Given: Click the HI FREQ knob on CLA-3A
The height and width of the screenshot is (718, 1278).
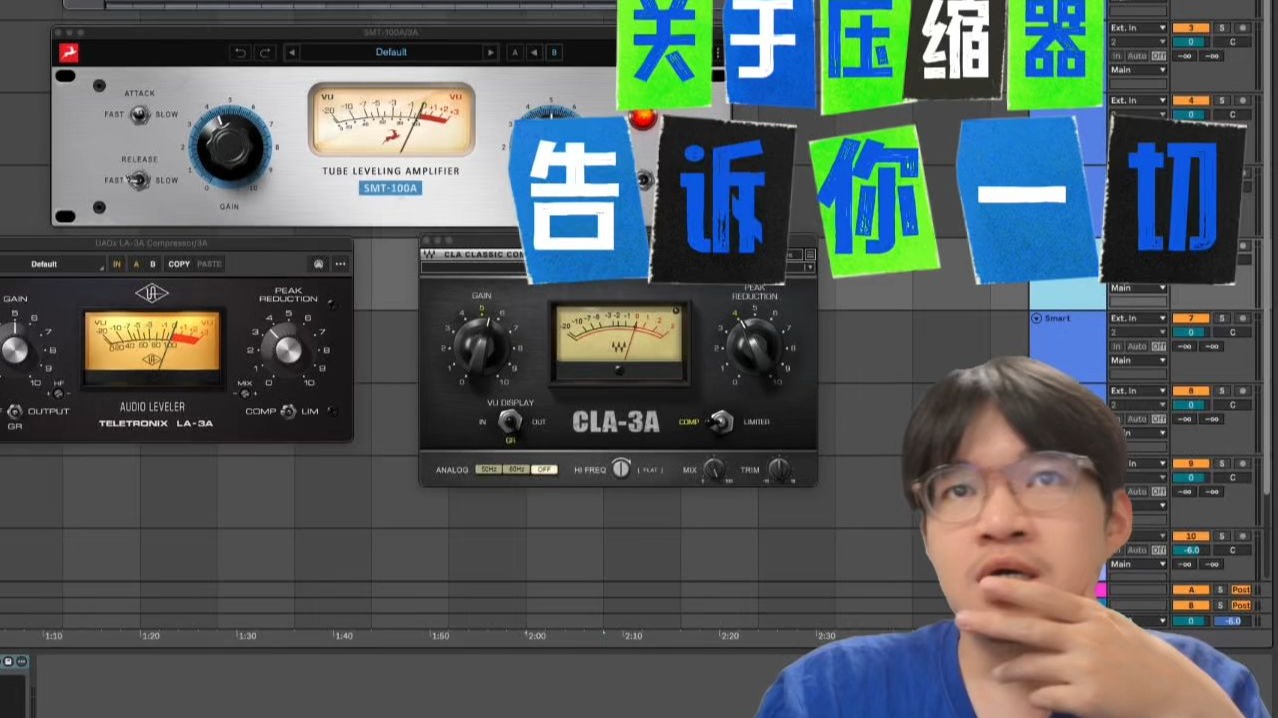Looking at the screenshot, I should click(x=621, y=468).
